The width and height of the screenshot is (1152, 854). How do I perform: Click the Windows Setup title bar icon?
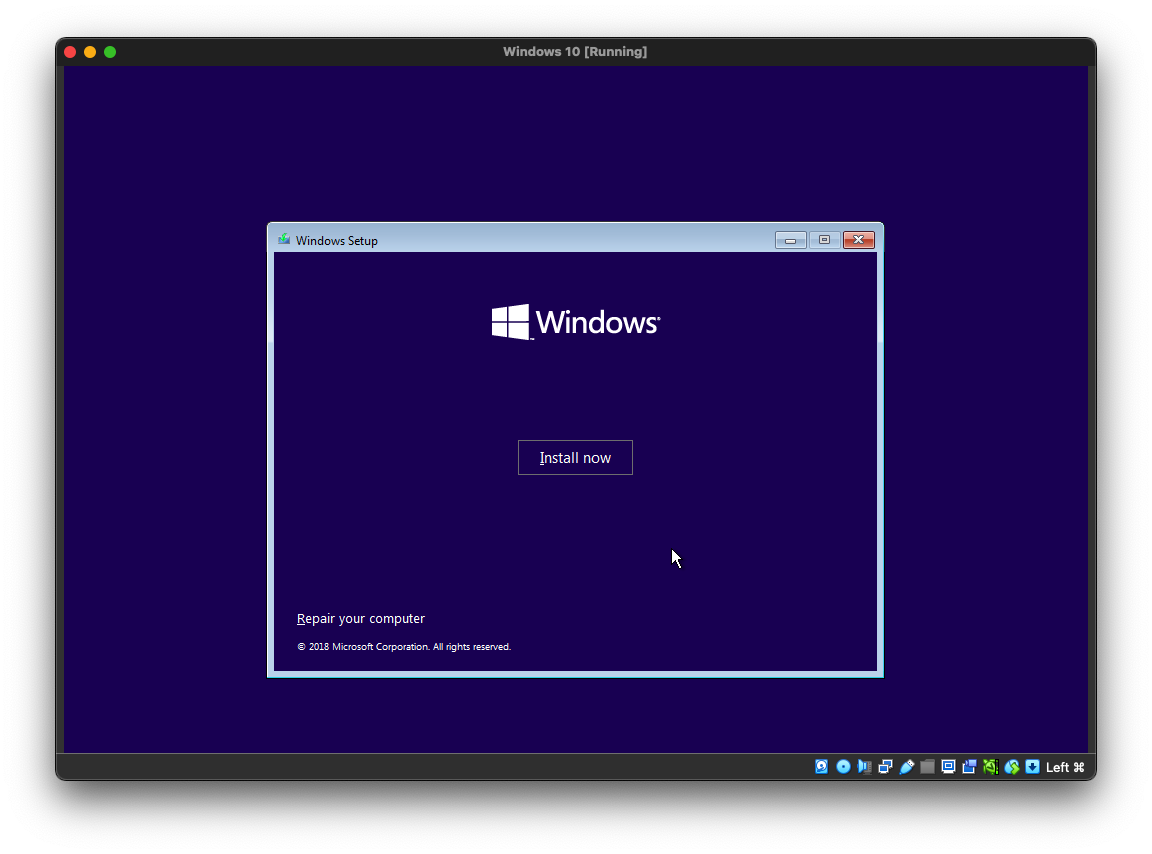(x=284, y=240)
